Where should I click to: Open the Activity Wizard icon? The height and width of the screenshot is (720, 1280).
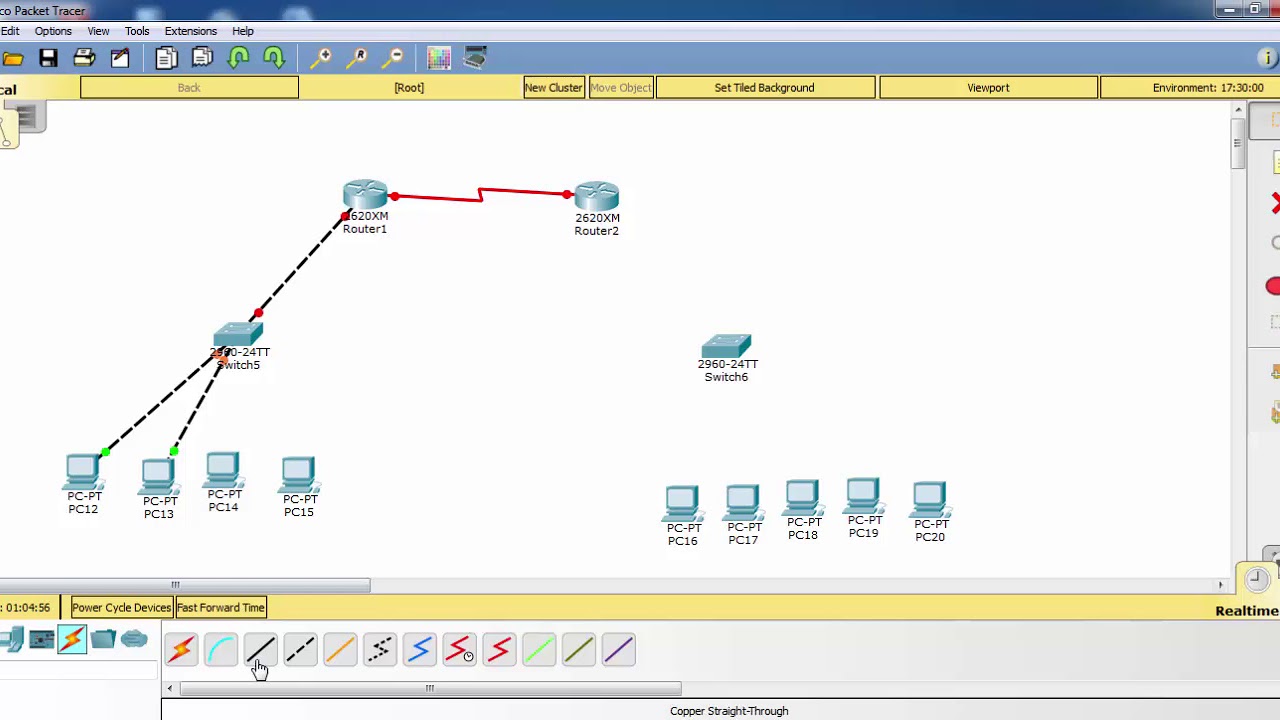pyautogui.click(x=120, y=58)
